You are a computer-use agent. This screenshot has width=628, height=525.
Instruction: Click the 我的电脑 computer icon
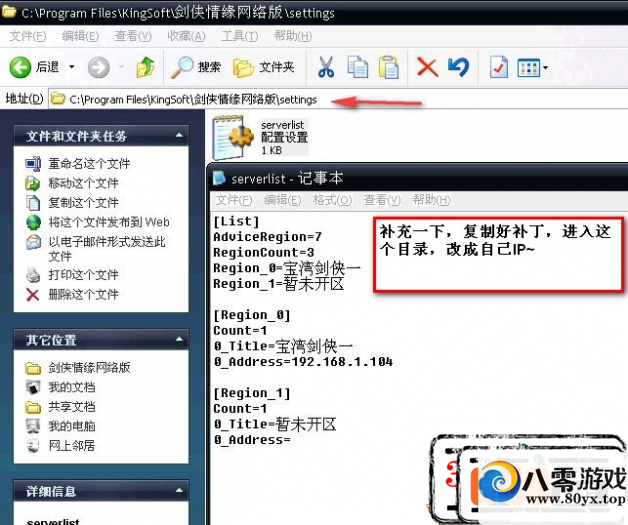[33, 426]
